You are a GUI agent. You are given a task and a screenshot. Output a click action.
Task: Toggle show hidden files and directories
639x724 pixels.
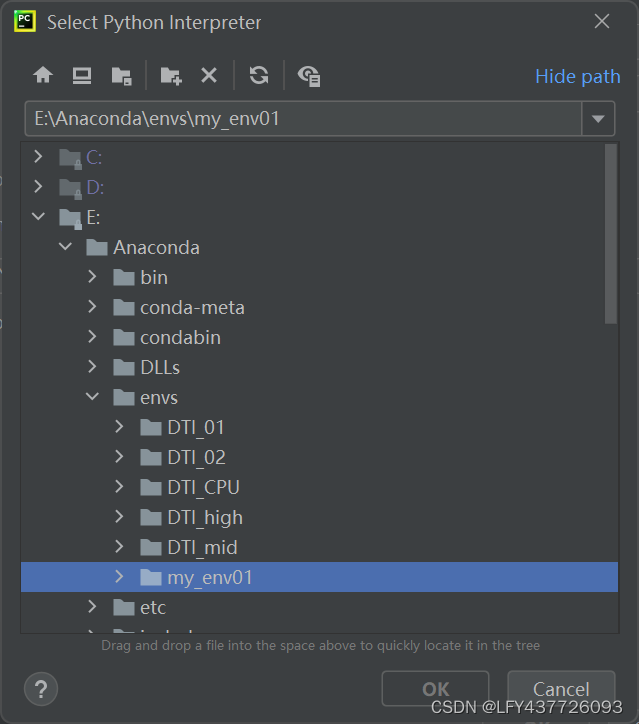coord(309,76)
